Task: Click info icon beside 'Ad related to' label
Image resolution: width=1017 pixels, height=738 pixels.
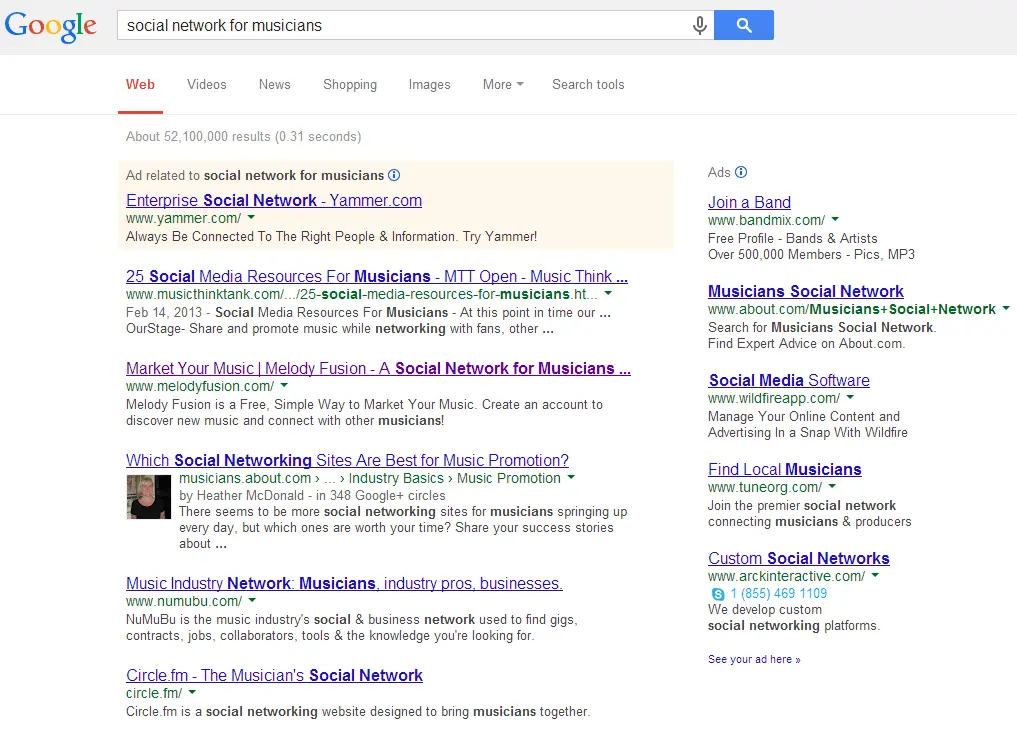Action: pos(394,175)
